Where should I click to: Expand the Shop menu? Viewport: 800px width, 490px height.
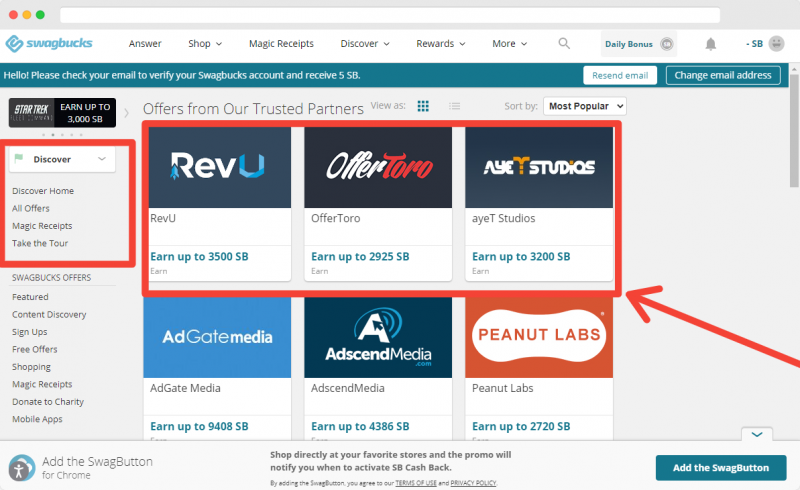click(205, 43)
